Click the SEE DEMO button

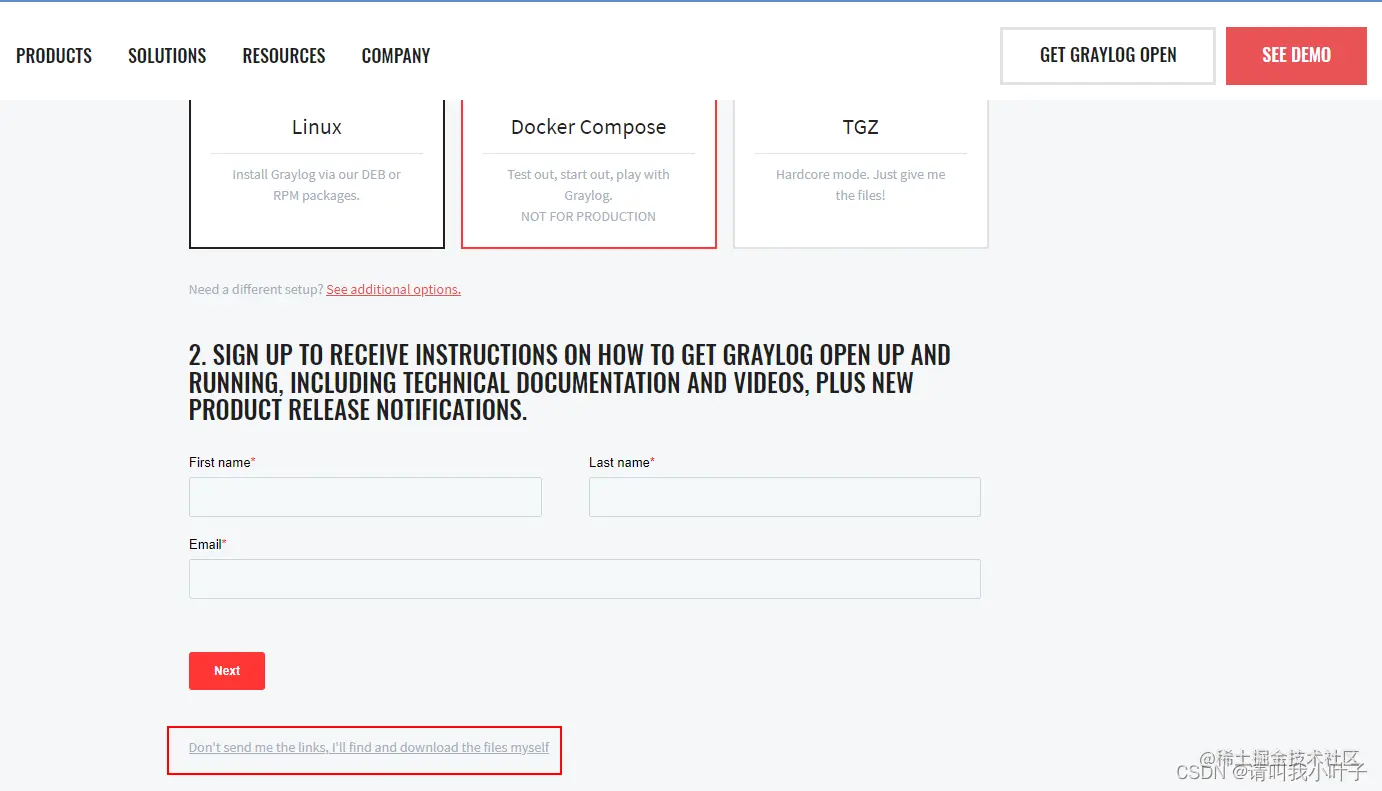point(1296,56)
